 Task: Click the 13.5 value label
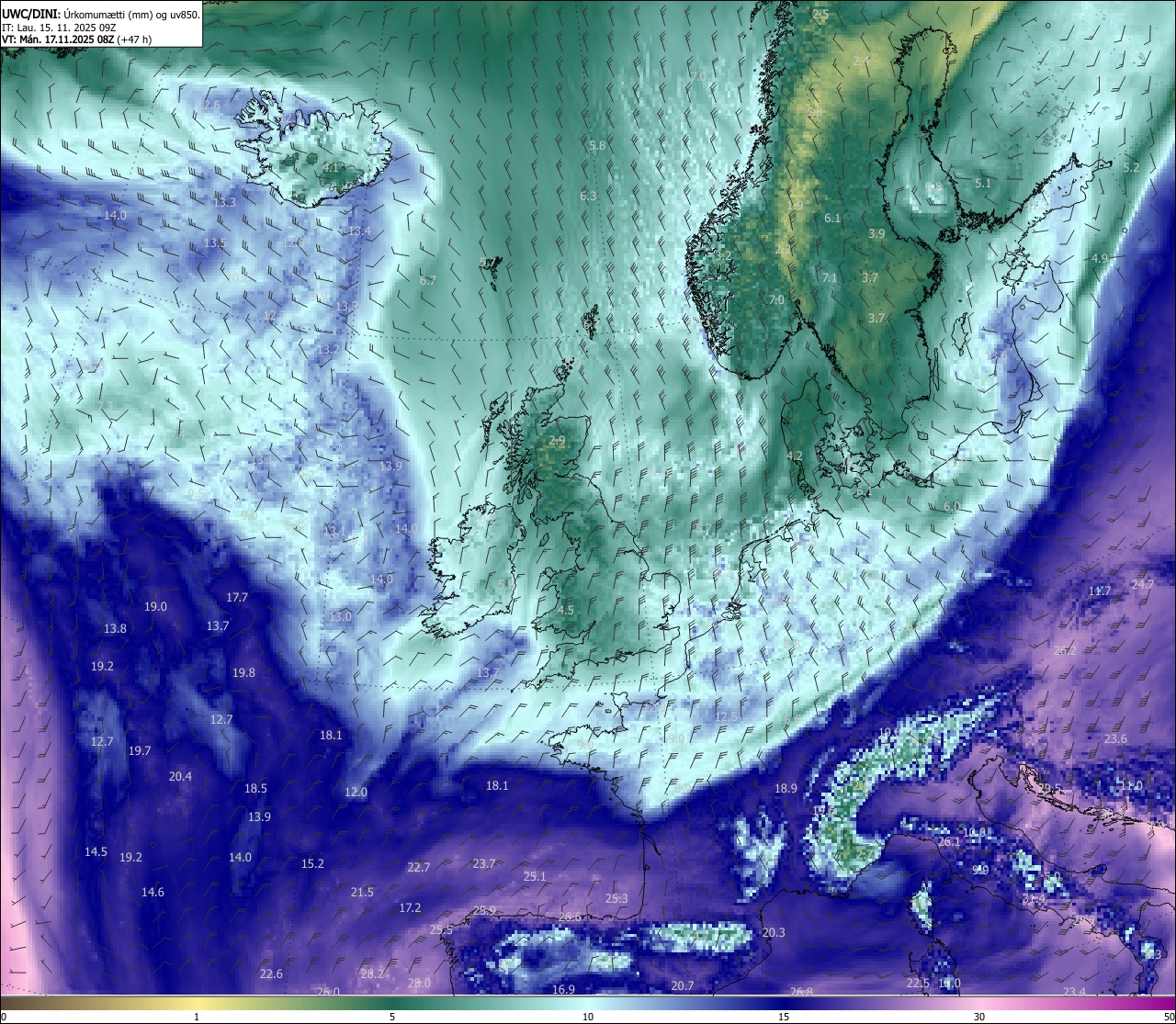click(215, 243)
